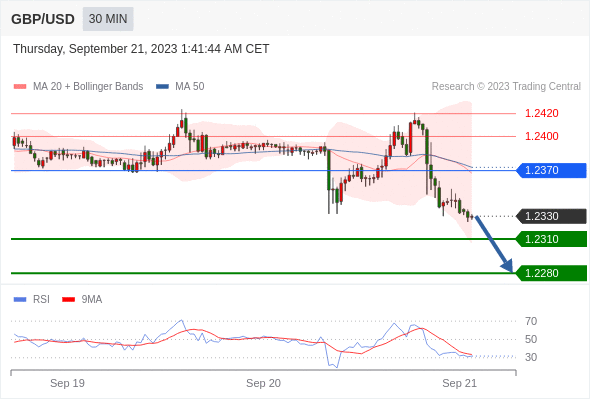Viewport: 590px width, 400px height.
Task: Click the 1.2420 resistance price label
Action: tap(541, 113)
